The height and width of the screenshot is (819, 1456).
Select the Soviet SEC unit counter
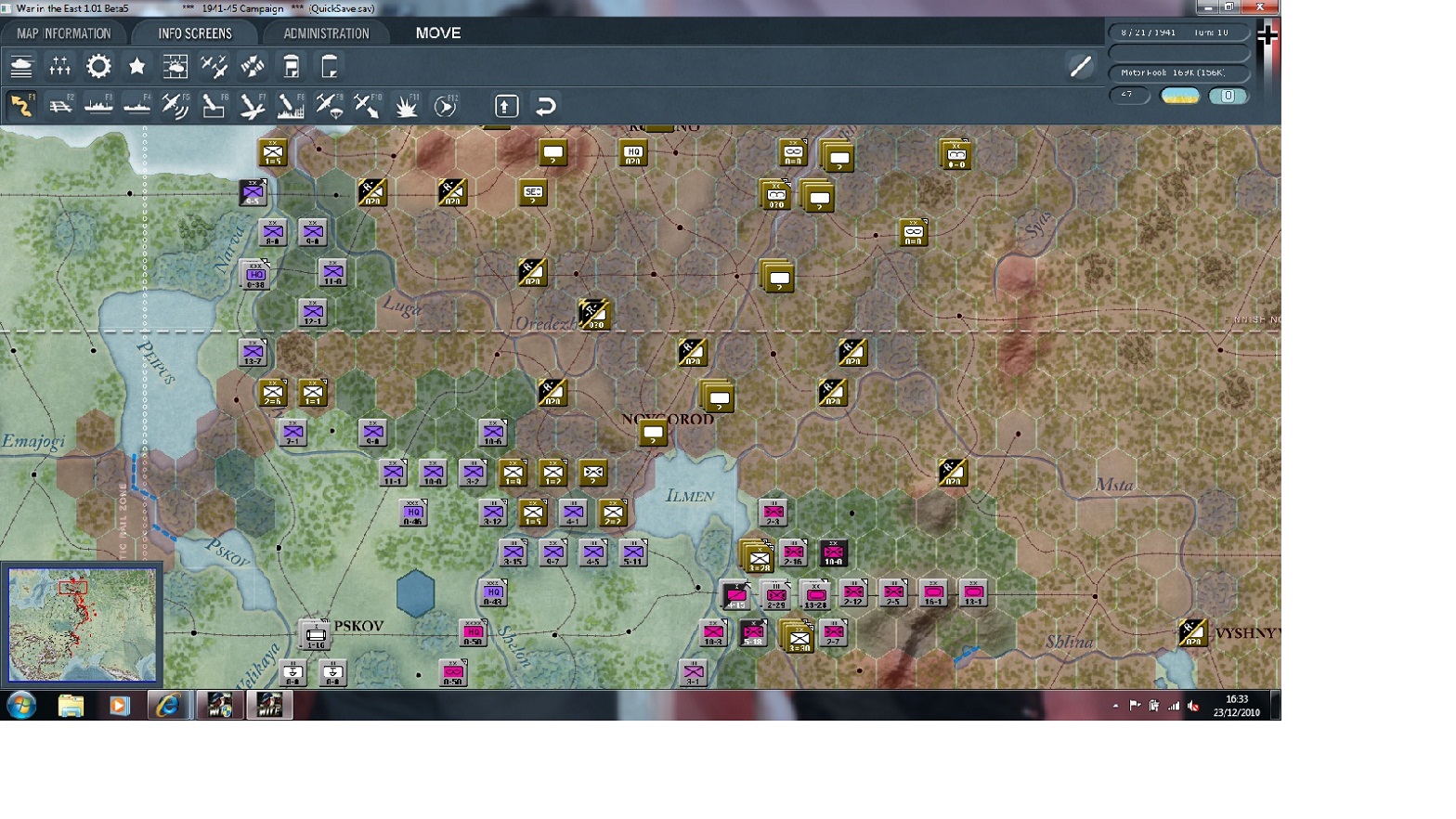point(533,193)
